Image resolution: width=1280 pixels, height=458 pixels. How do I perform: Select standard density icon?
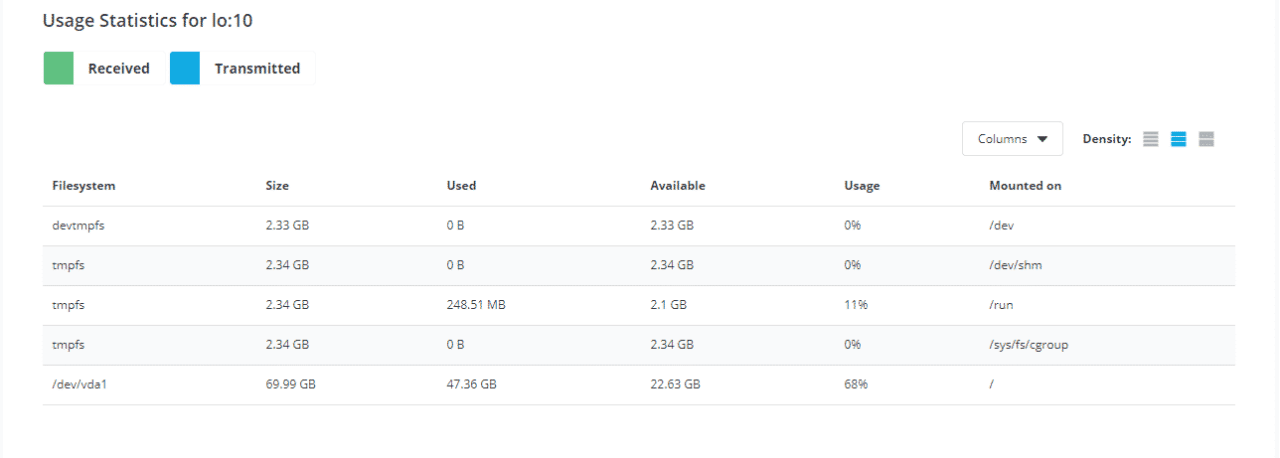[x=1178, y=139]
